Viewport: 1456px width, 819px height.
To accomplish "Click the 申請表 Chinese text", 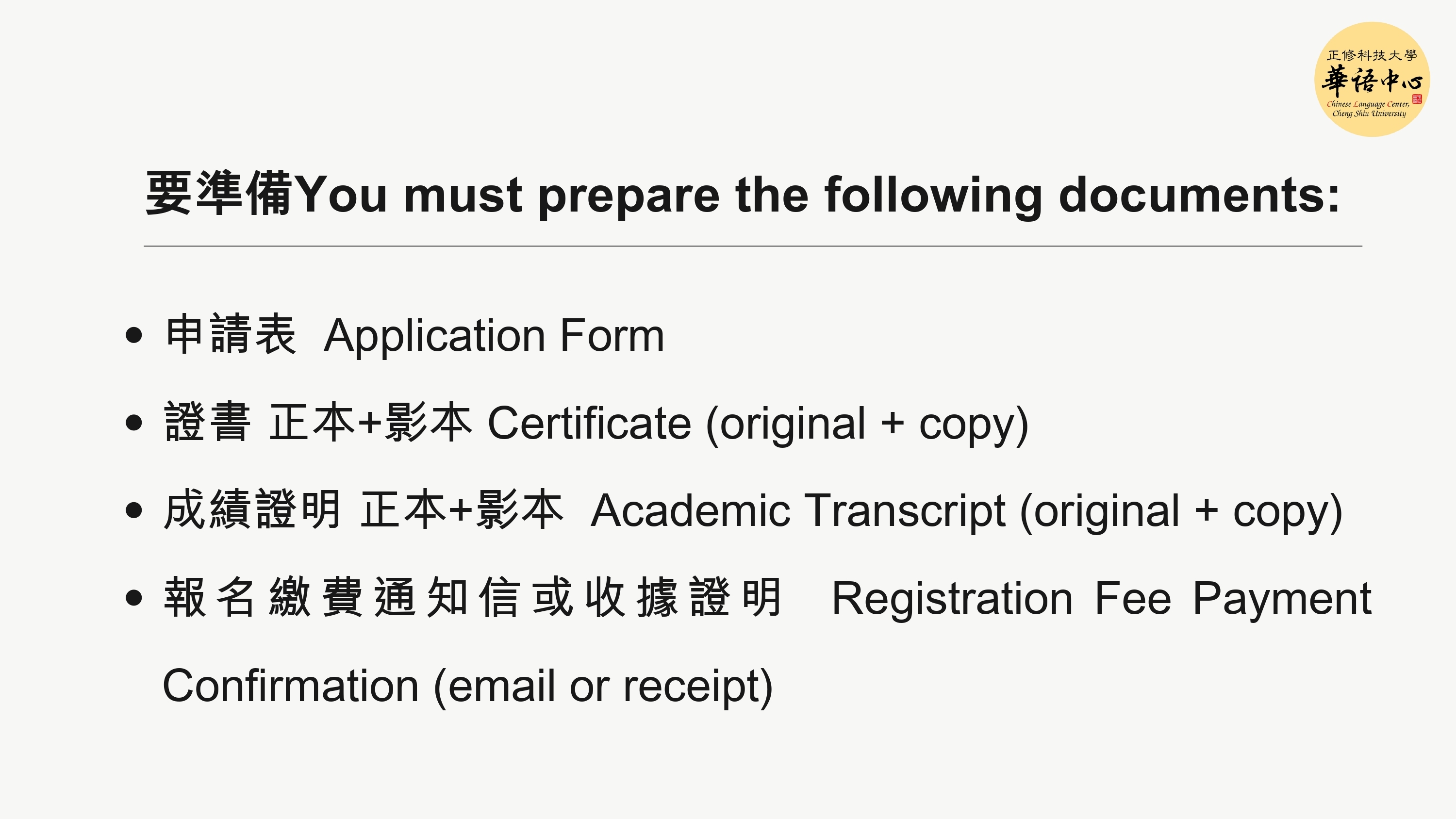I will [231, 335].
